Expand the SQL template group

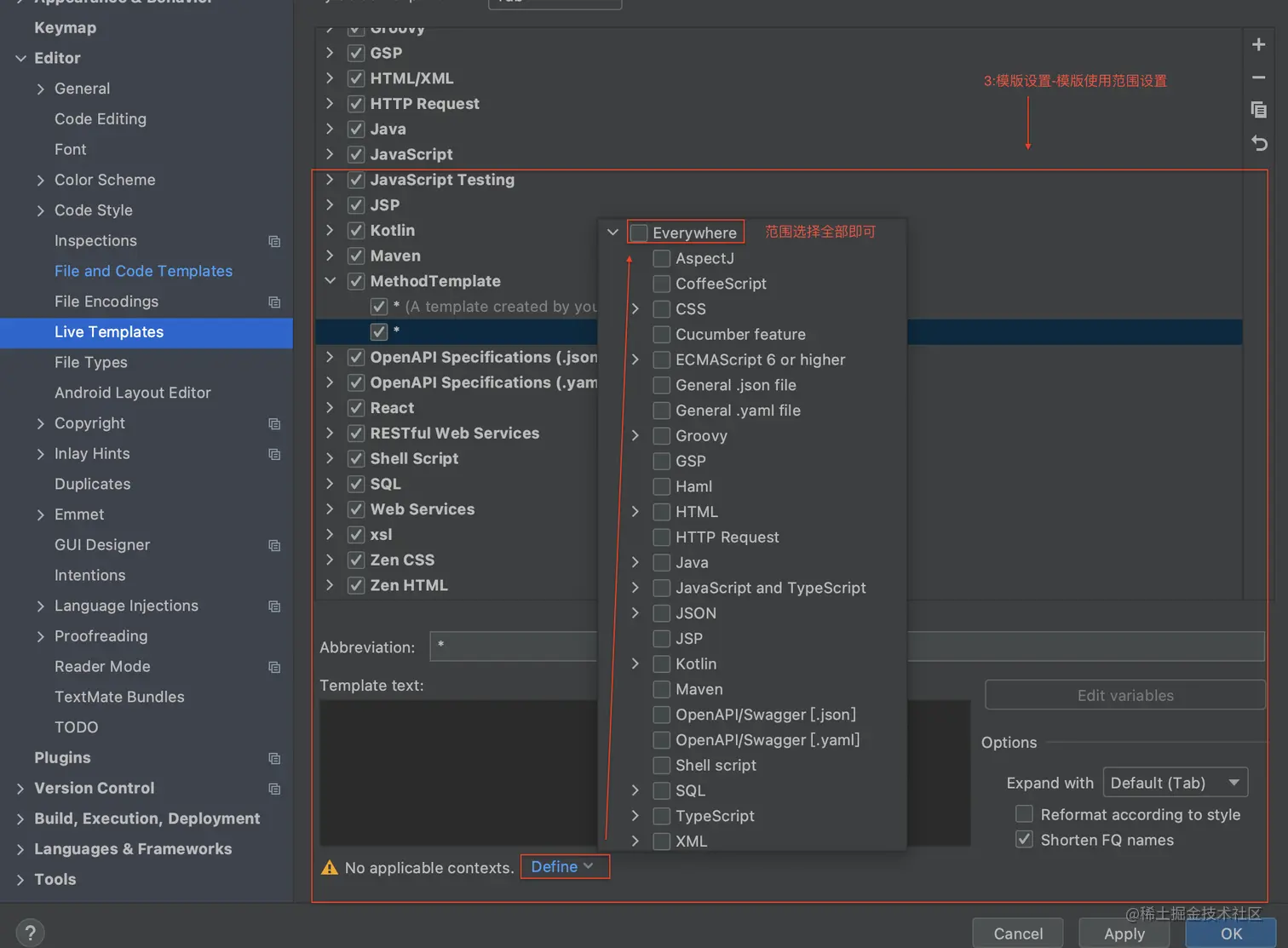[x=330, y=483]
